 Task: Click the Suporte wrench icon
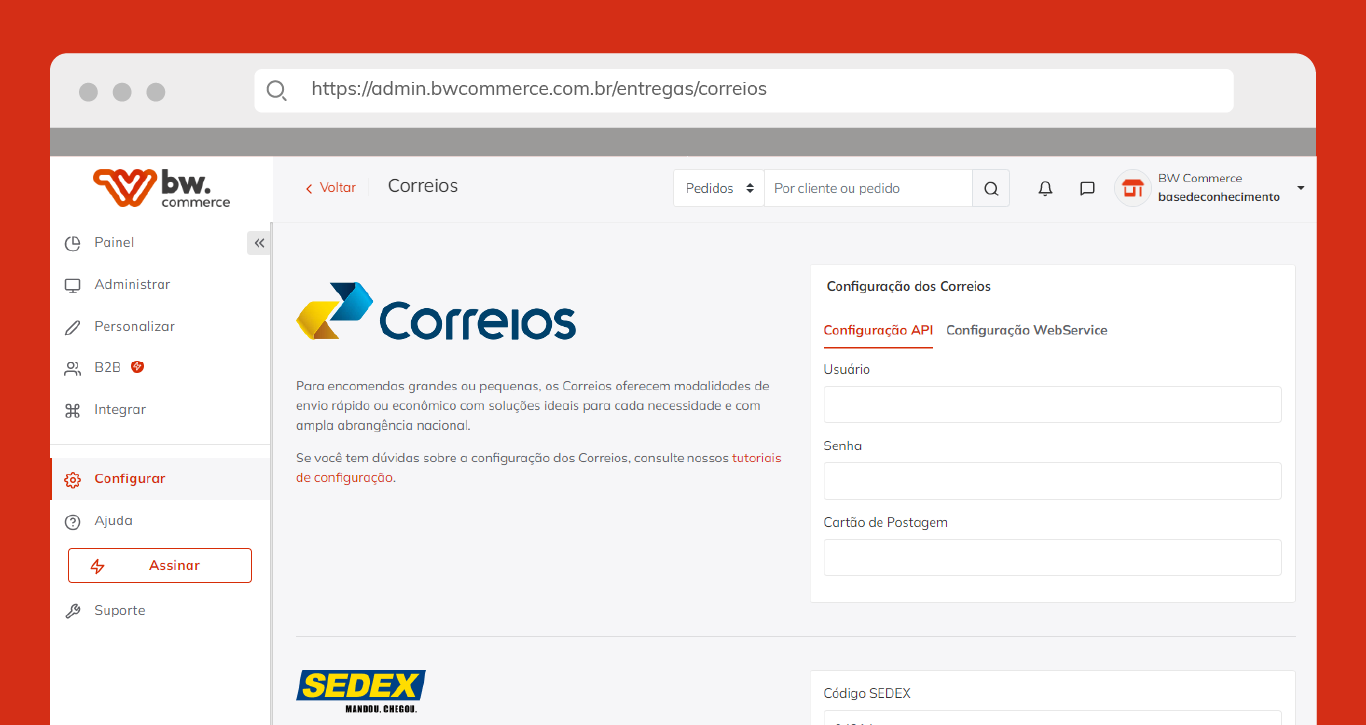(72, 611)
